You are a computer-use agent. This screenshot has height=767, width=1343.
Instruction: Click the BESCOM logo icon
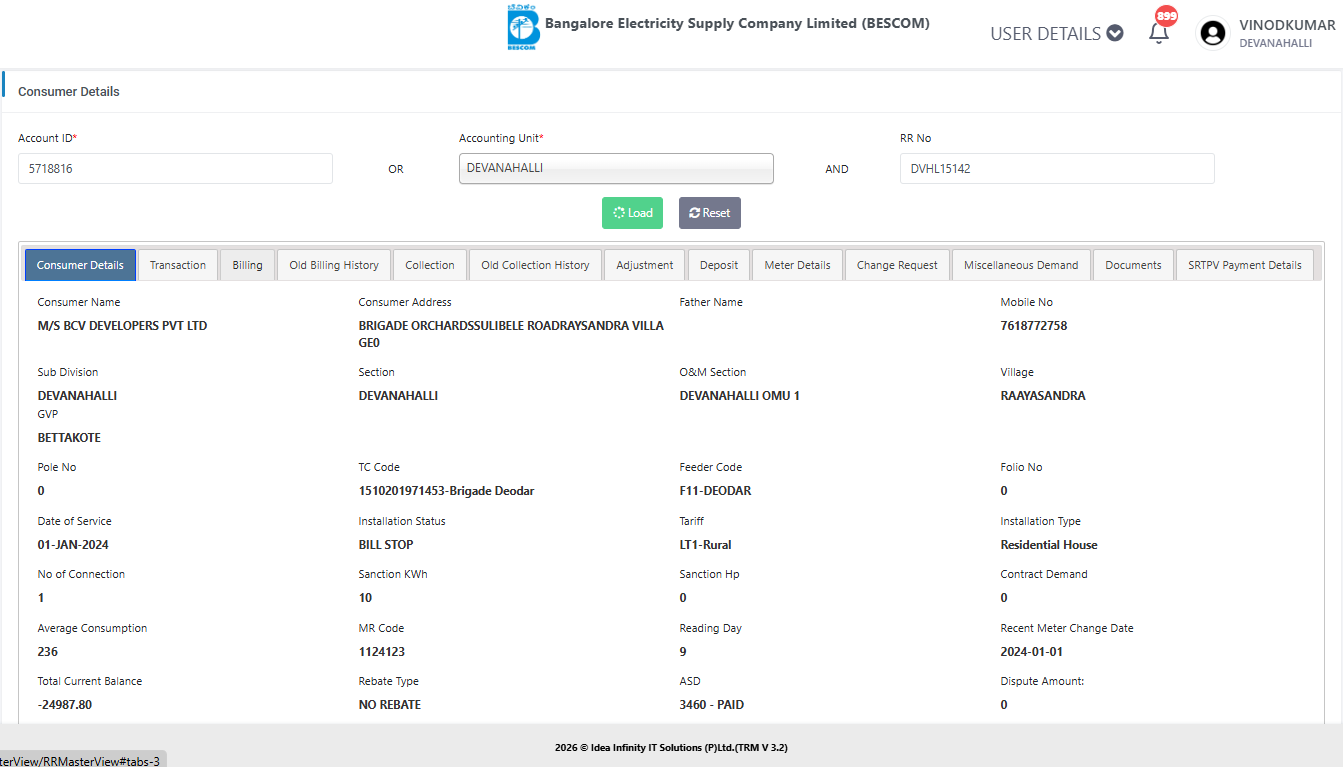[x=522, y=27]
